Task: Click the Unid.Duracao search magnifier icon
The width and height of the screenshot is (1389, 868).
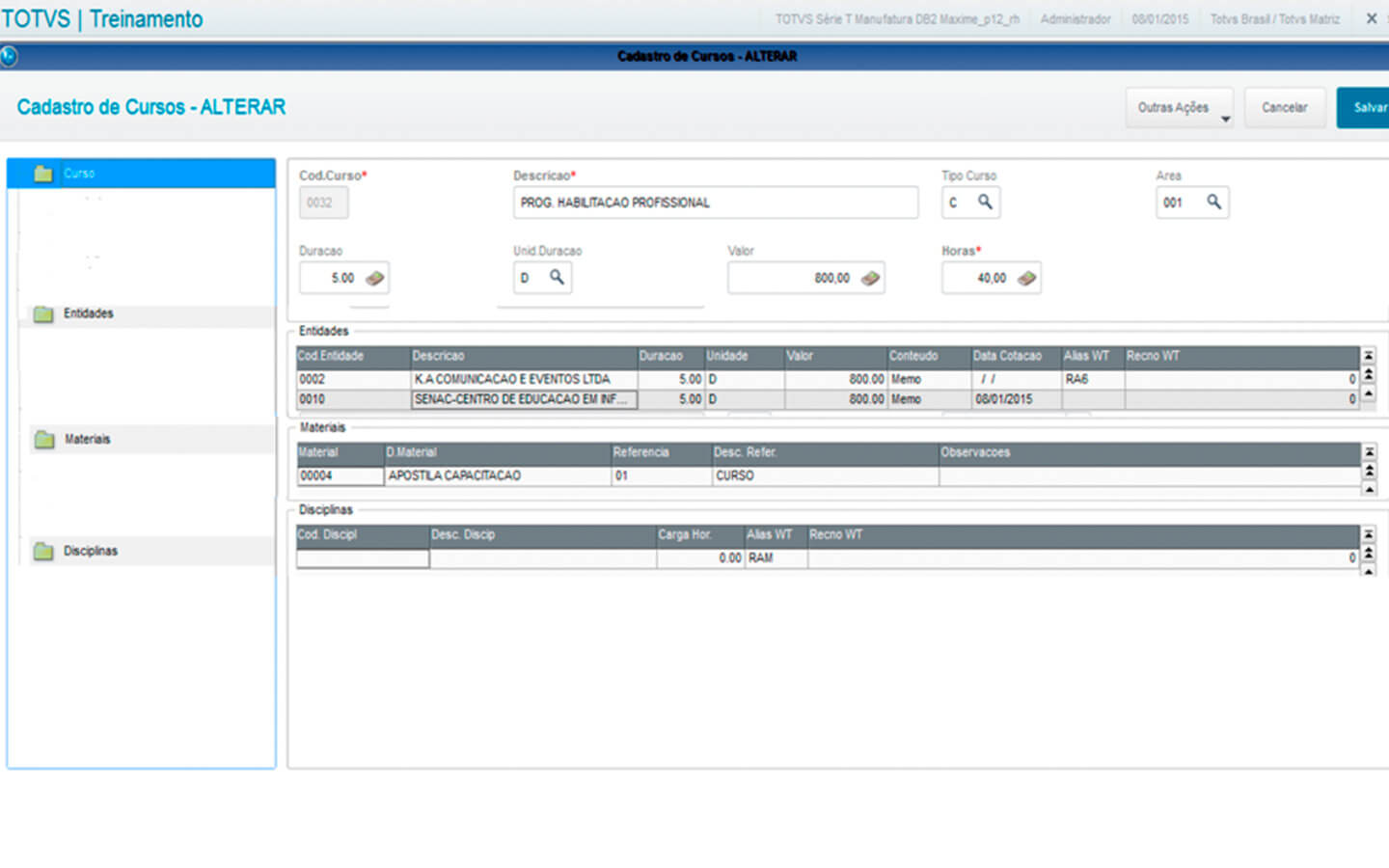Action: click(x=557, y=277)
